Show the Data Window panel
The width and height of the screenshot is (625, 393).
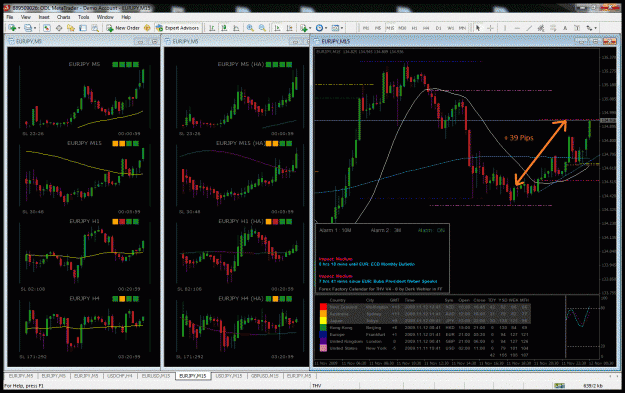pos(59,28)
